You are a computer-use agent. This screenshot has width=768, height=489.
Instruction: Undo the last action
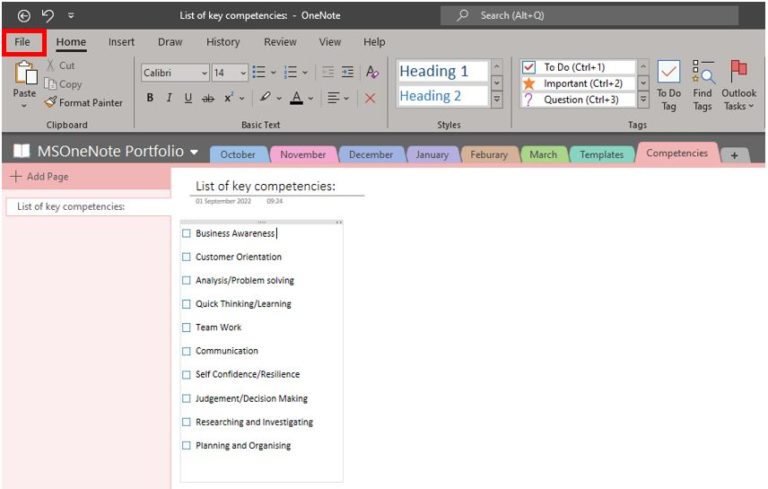[x=48, y=16]
